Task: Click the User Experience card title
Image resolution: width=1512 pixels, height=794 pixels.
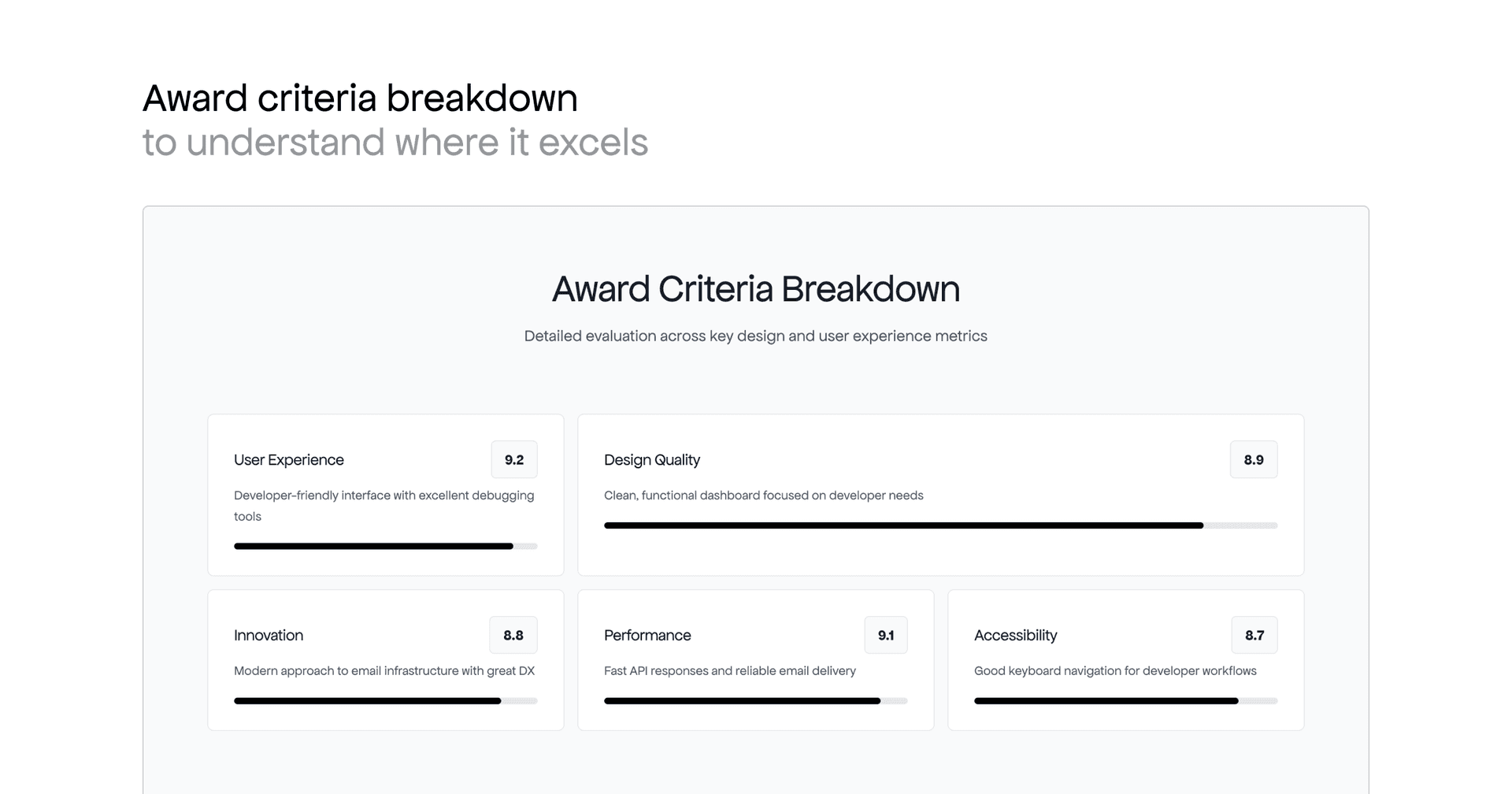Action: (288, 459)
